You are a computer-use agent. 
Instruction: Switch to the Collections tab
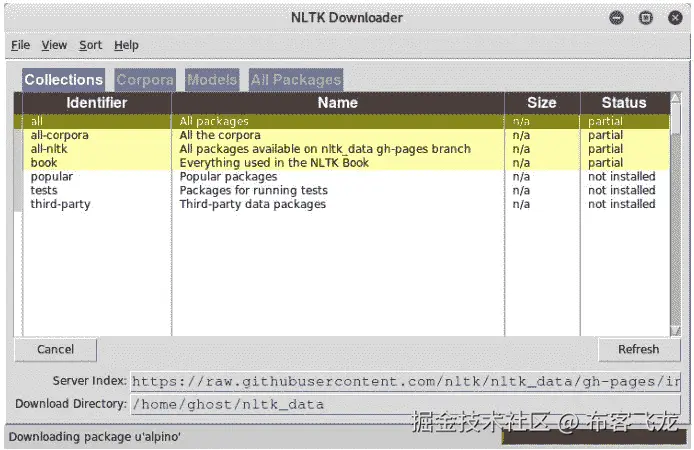coord(64,80)
